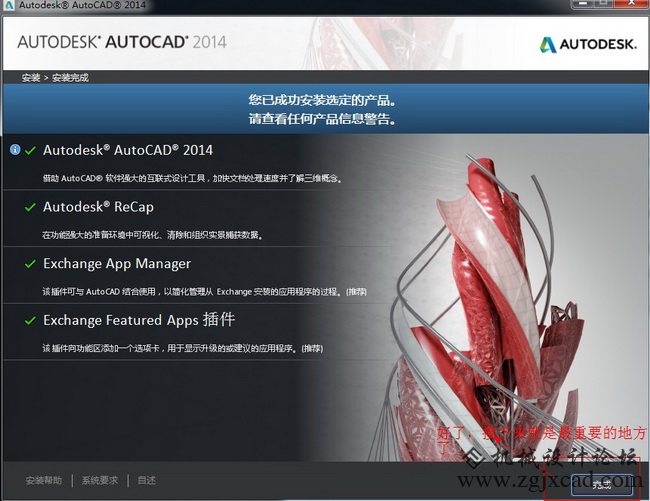Click the AUTODESK AUTOCAD 2014 header logo
The image size is (650, 501).
point(122,42)
